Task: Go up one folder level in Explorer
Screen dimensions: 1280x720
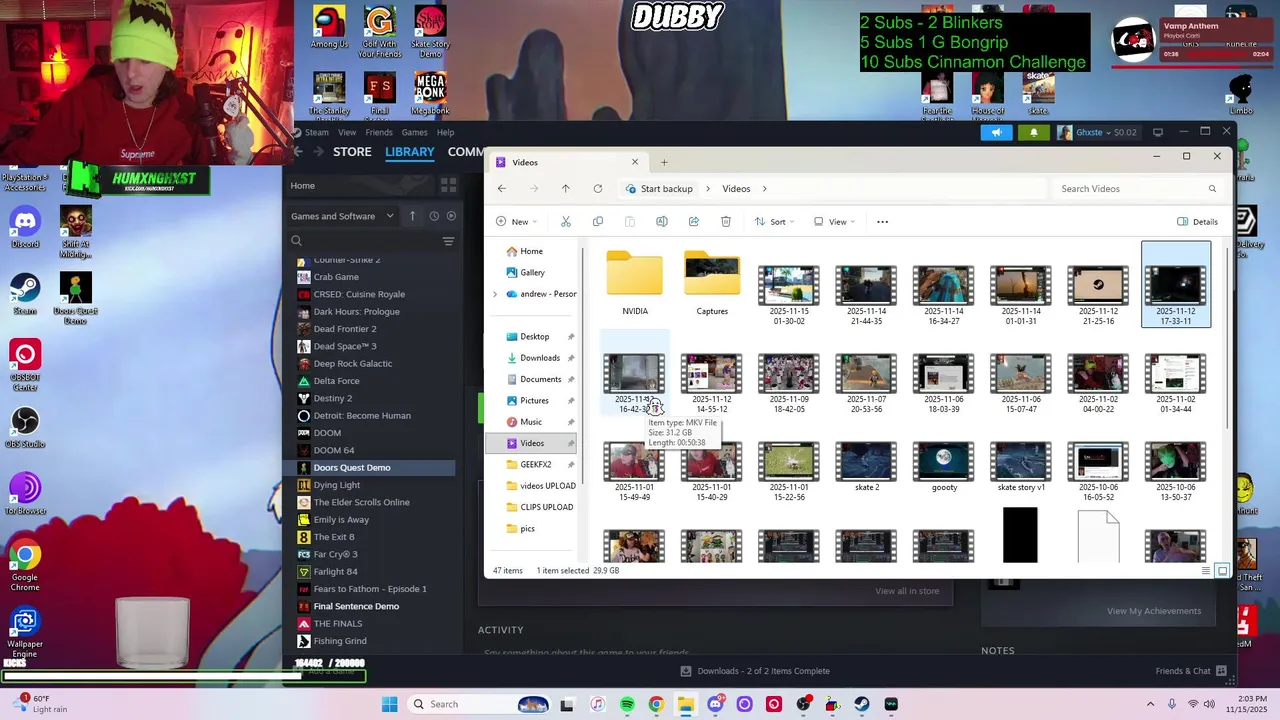Action: coord(566,189)
